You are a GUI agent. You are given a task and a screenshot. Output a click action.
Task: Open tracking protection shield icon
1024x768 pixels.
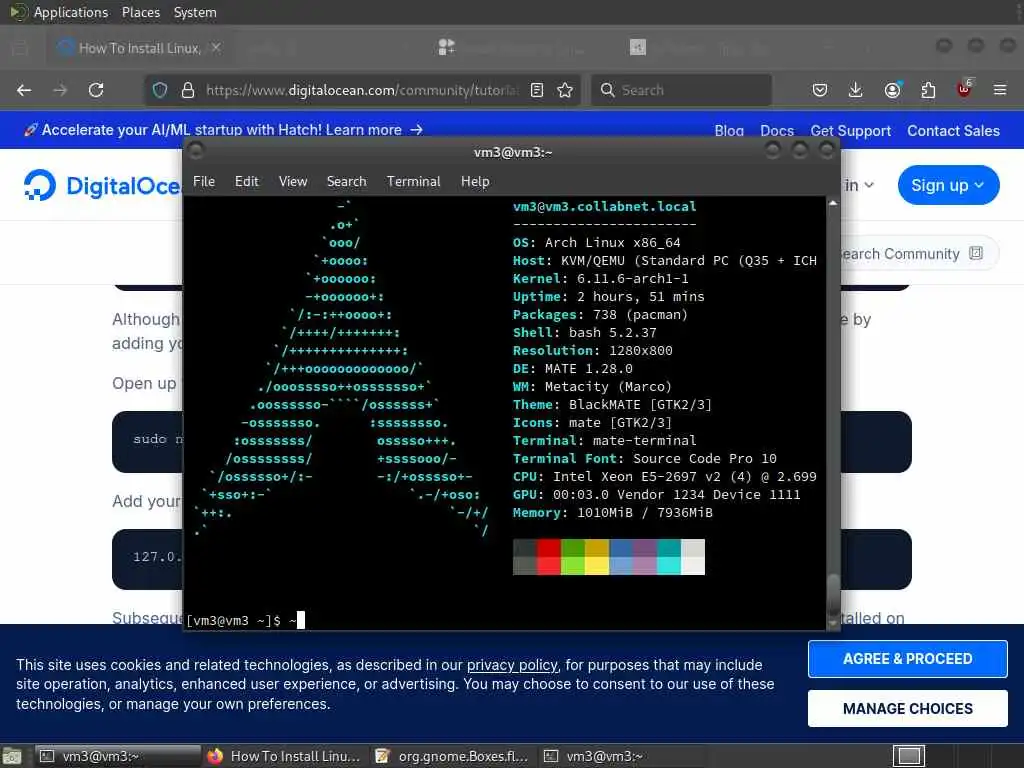(x=160, y=90)
